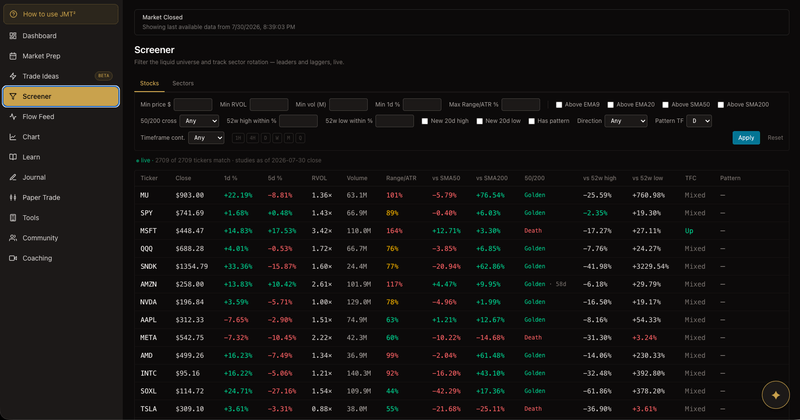
Task: Click the Tools icon in sidebar
Action: [13, 218]
